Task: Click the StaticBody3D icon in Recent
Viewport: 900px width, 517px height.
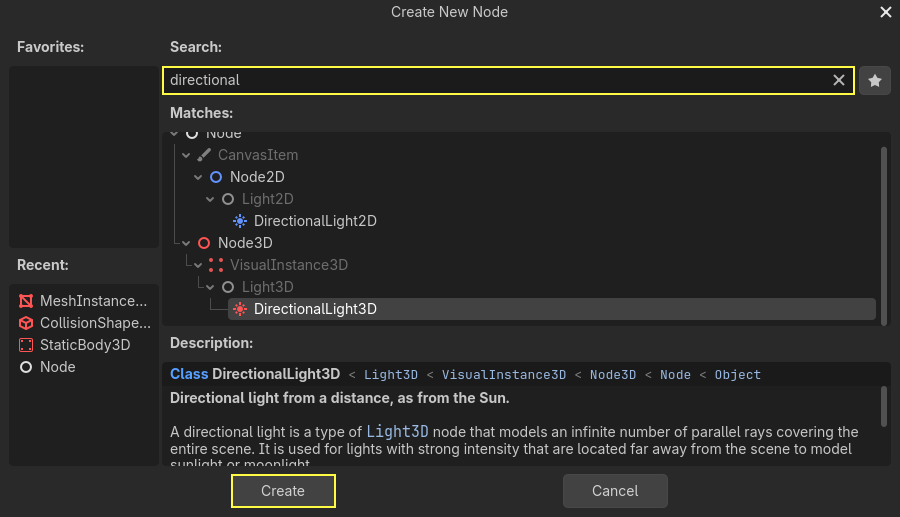Action: [26, 345]
